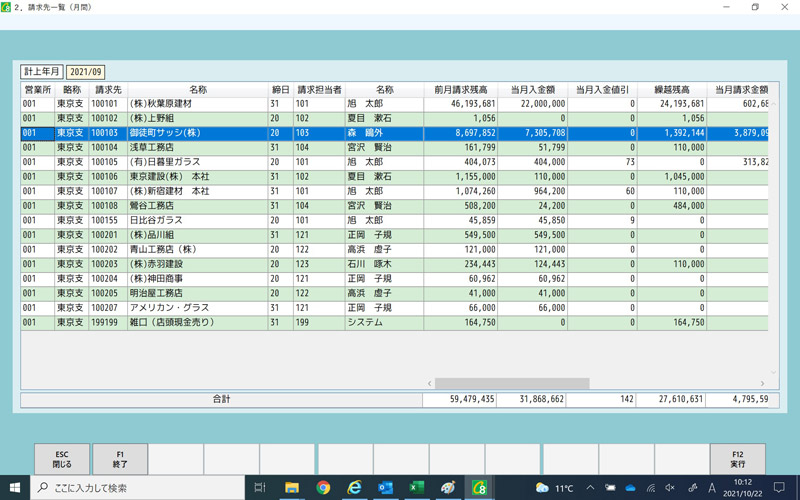Select the 青山工務店（株） row
The image size is (800, 500).
click(394, 250)
